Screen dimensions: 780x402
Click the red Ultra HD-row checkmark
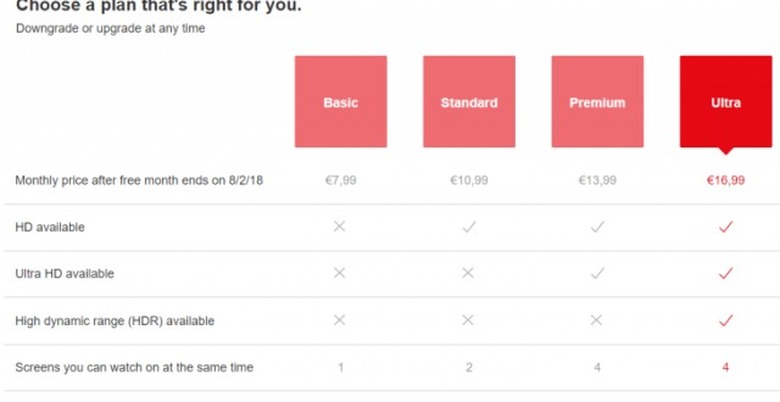click(726, 227)
